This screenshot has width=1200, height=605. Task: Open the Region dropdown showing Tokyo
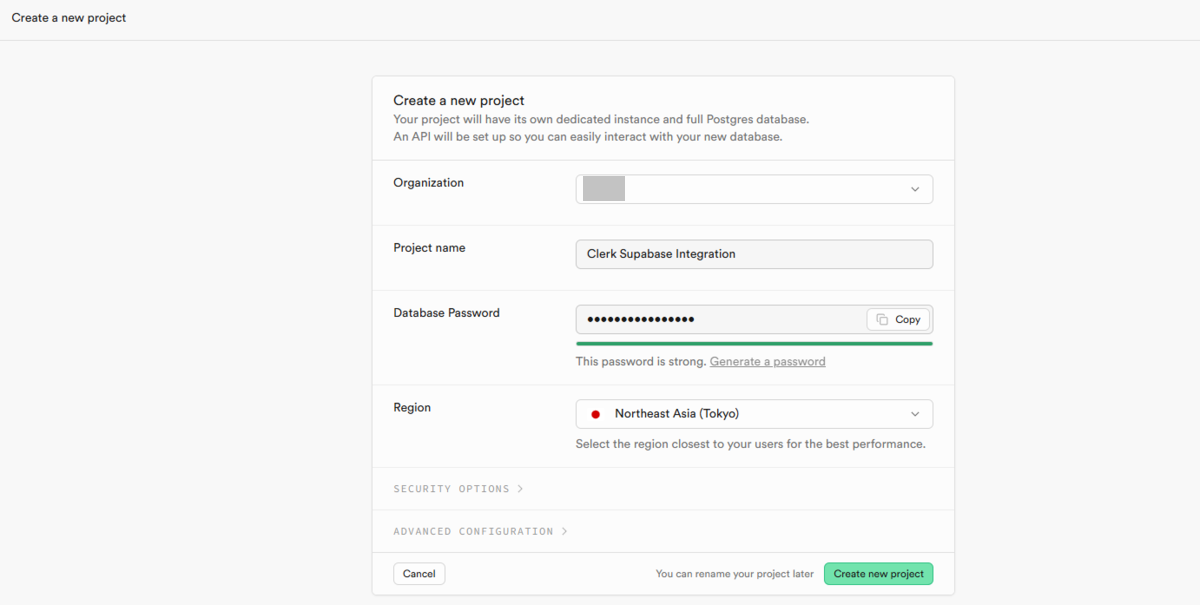(x=754, y=414)
